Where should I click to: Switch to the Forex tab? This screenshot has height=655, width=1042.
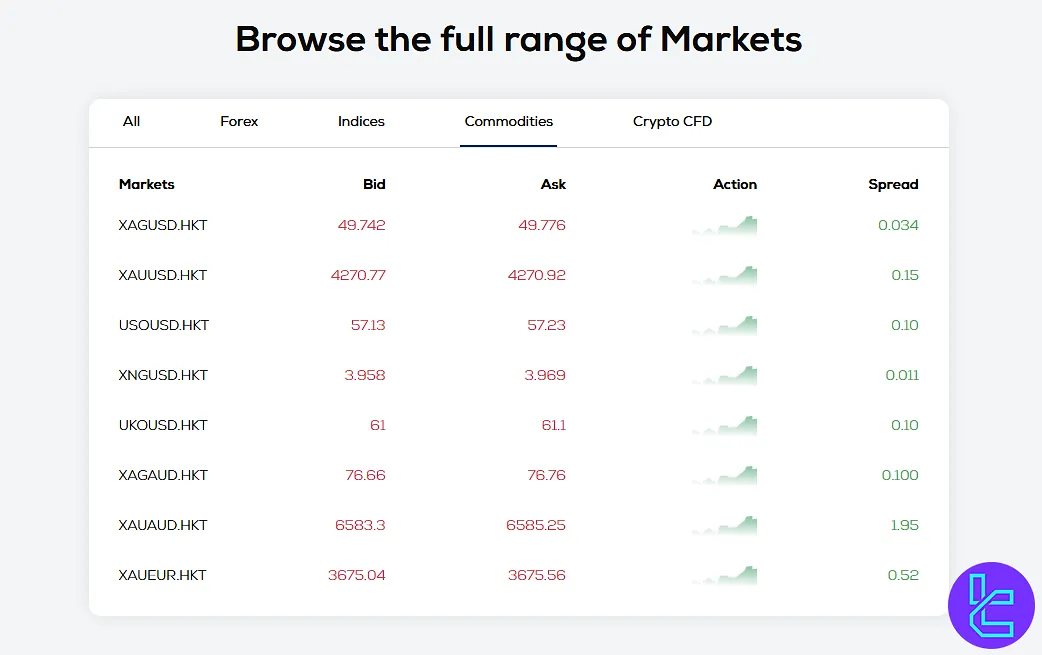point(239,121)
